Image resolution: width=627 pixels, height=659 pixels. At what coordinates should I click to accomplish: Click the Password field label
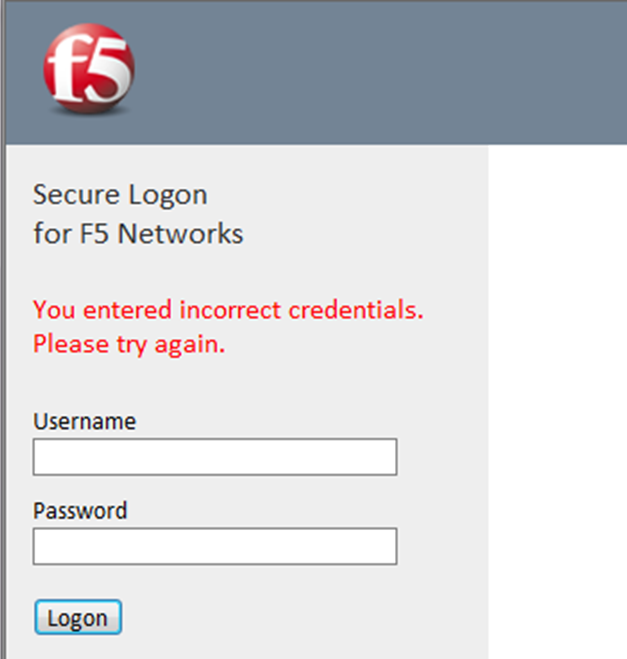coord(80,511)
